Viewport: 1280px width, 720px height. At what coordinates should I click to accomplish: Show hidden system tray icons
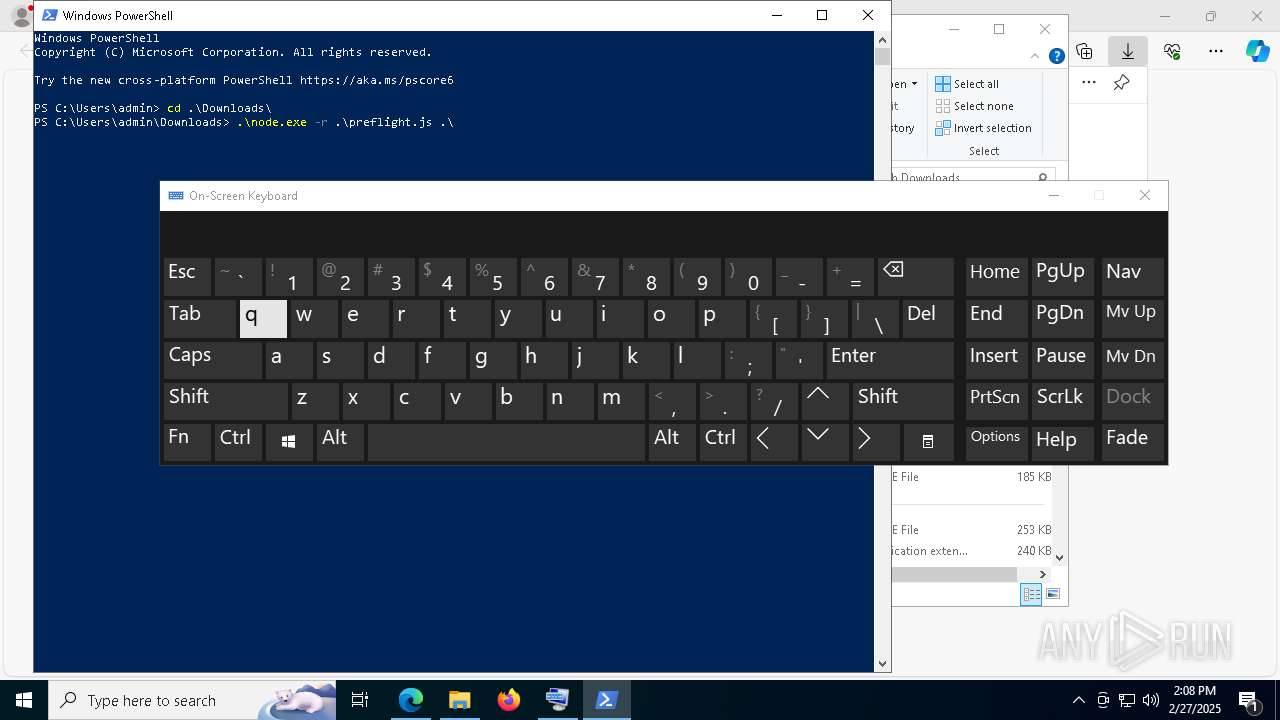(1078, 700)
